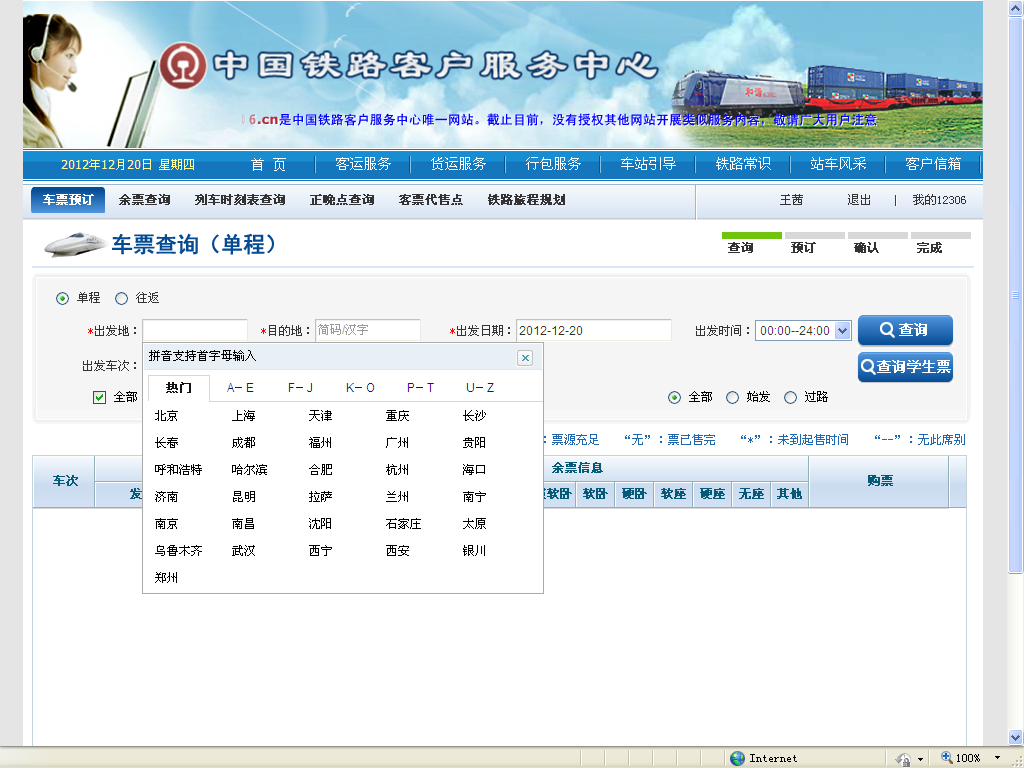The width and height of the screenshot is (1024, 768).
Task: Choose 天津 from the city list
Action: [320, 416]
